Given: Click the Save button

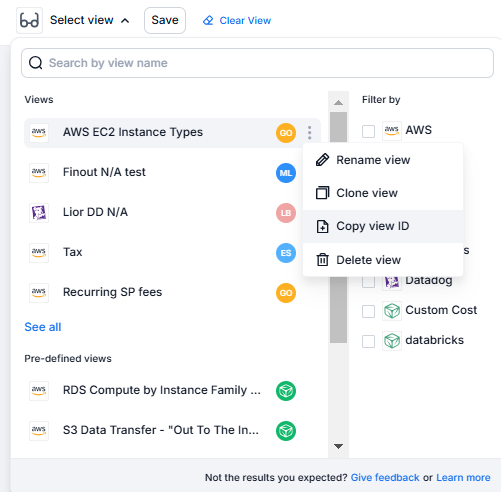Looking at the screenshot, I should tap(165, 20).
